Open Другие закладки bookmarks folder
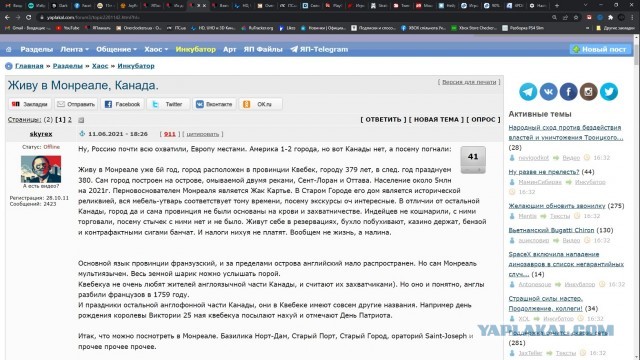 tap(616, 28)
